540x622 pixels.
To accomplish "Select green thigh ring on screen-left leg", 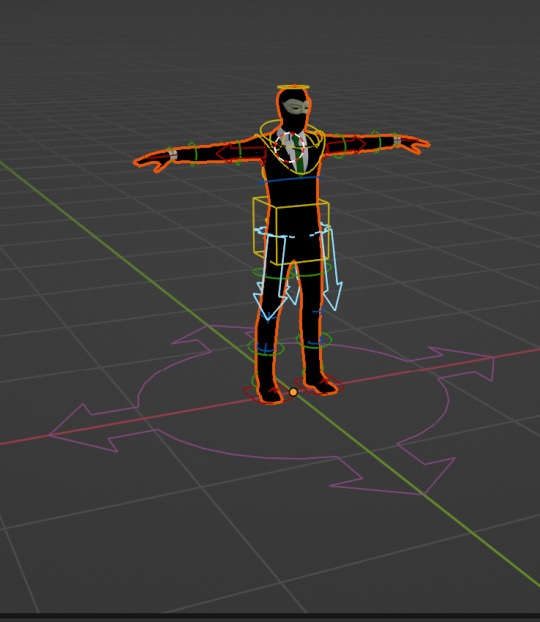I will coord(274,274).
